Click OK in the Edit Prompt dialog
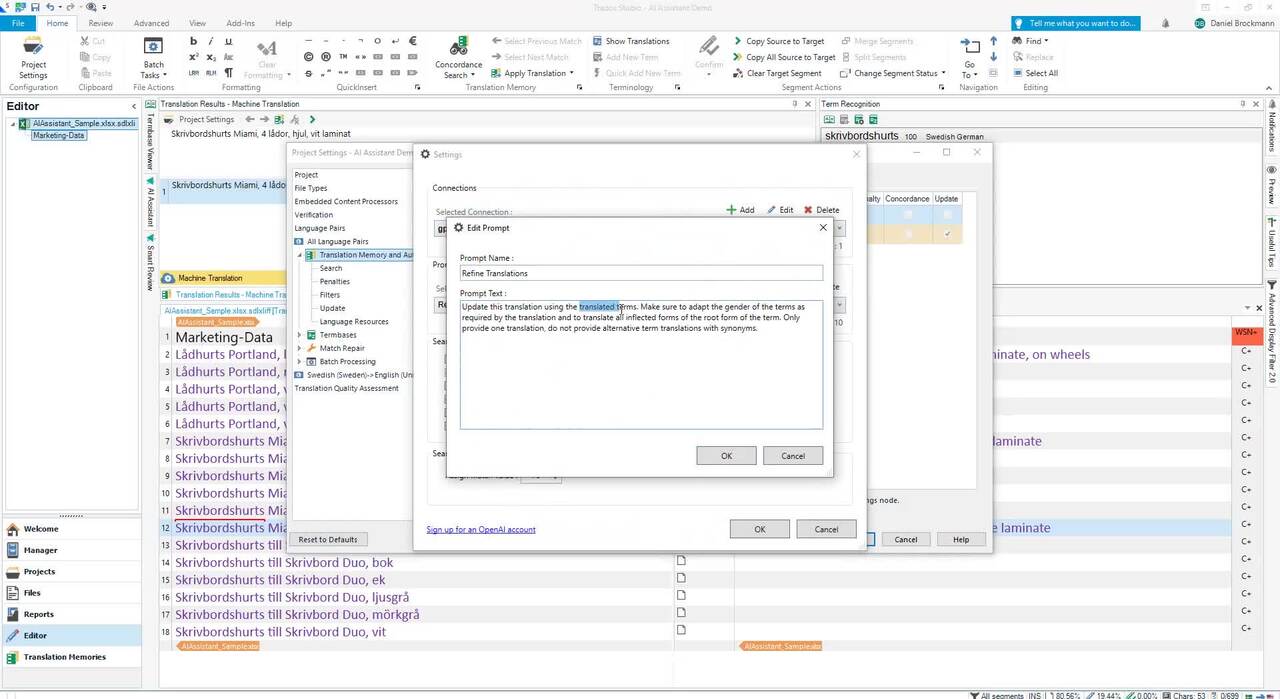 (726, 456)
